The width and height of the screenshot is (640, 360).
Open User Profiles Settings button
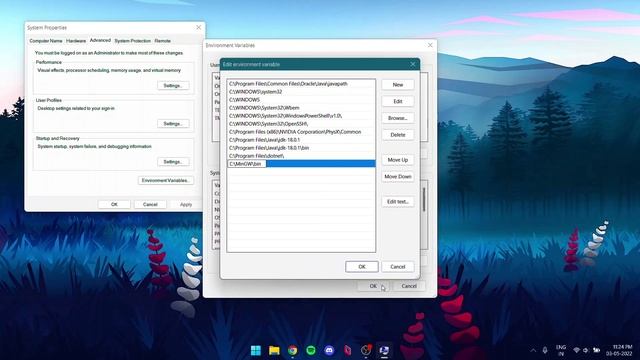tap(173, 124)
